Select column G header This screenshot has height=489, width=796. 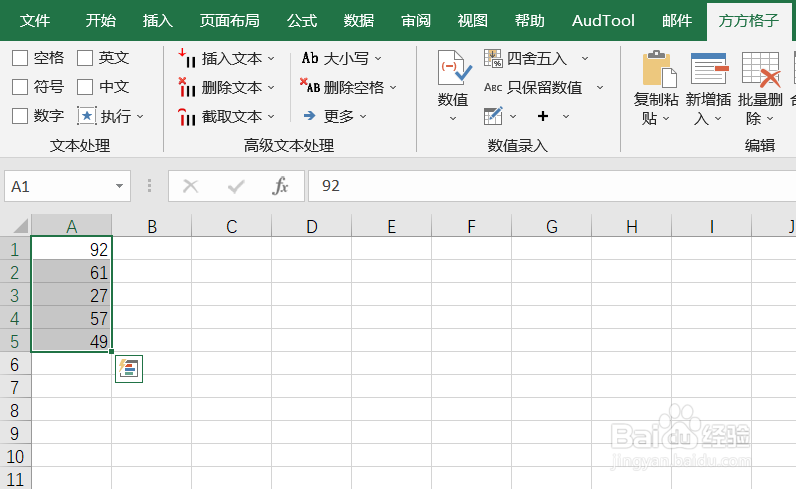coord(551,226)
